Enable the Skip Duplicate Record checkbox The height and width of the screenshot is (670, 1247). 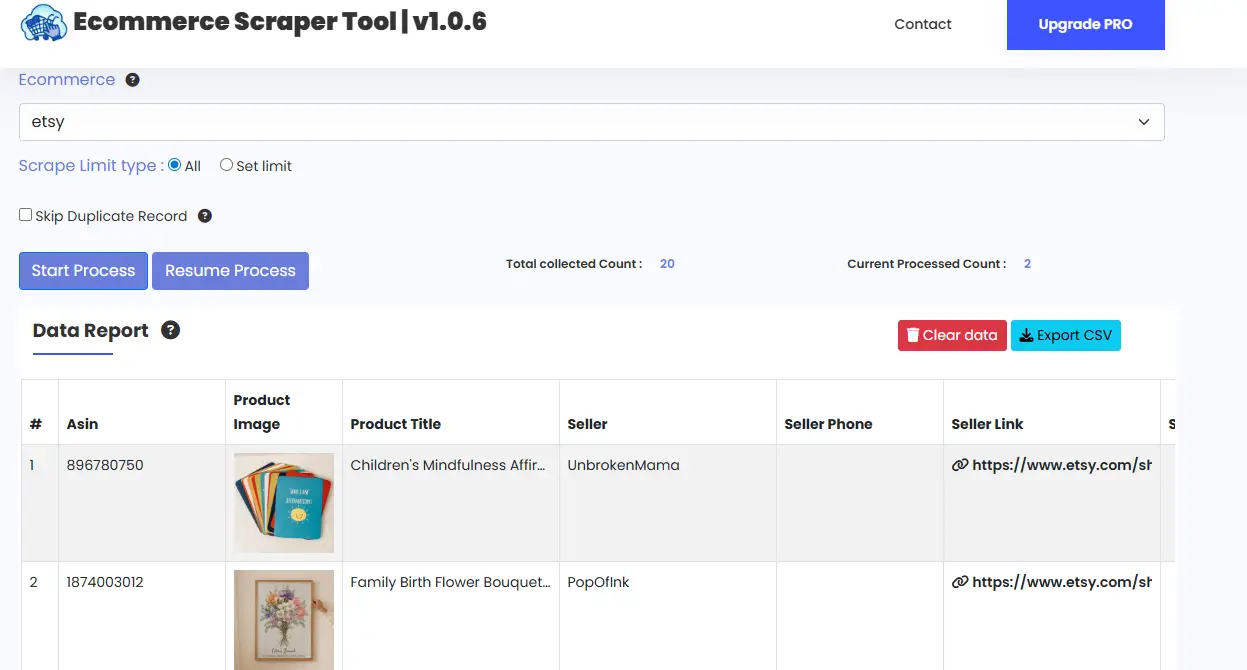[x=24, y=213]
